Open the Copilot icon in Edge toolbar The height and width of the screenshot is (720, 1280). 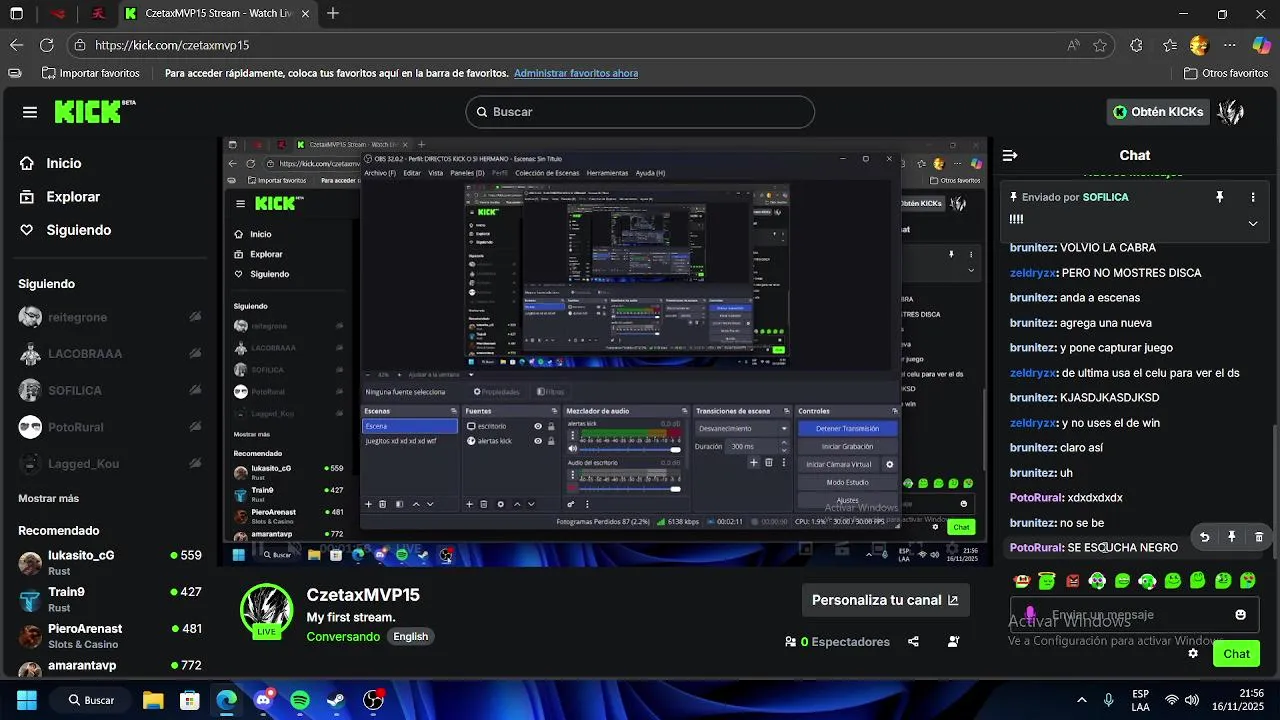click(1262, 45)
